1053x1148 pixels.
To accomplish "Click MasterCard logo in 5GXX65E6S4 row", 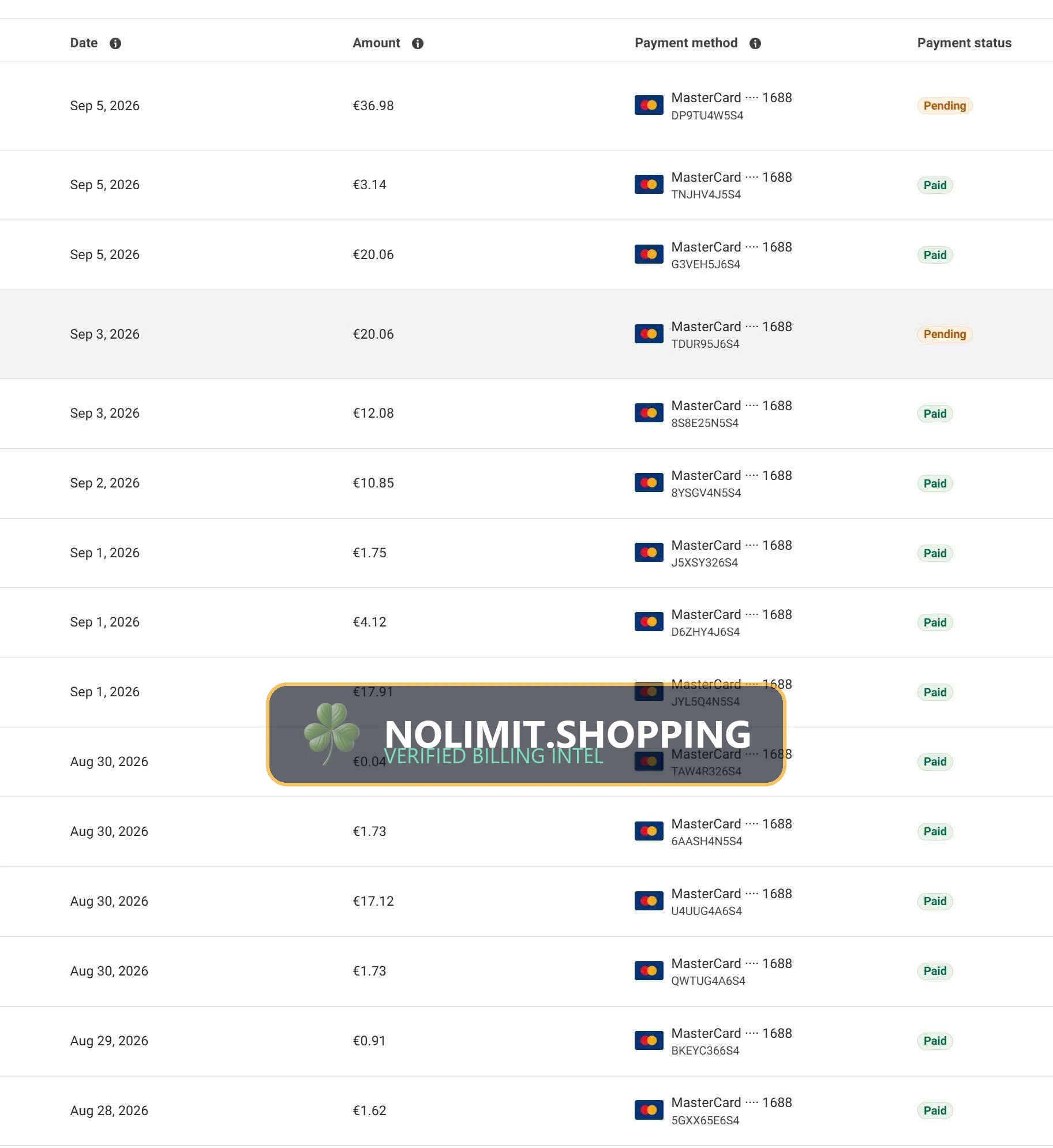I will [649, 1110].
